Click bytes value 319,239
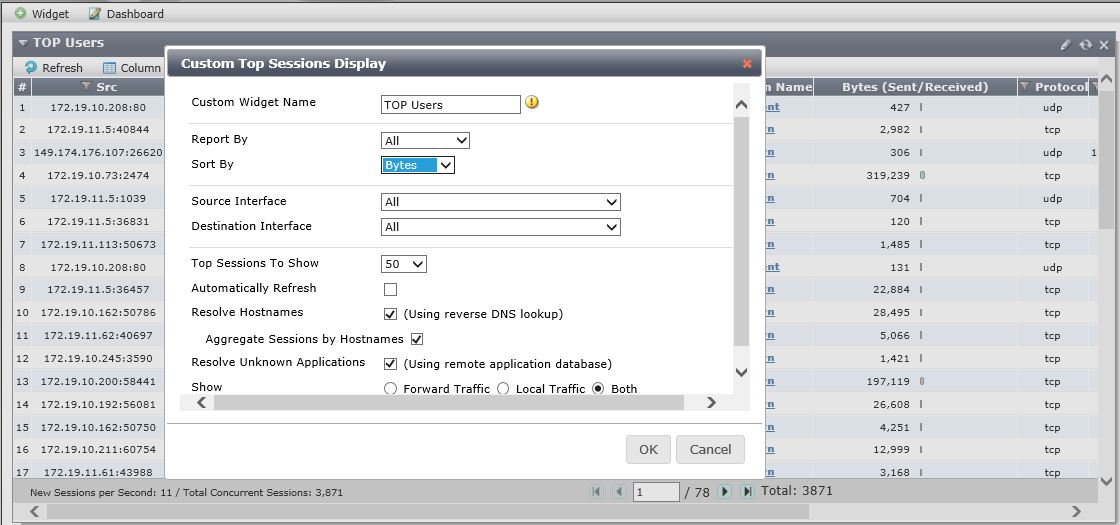The image size is (1120, 525). (888, 175)
